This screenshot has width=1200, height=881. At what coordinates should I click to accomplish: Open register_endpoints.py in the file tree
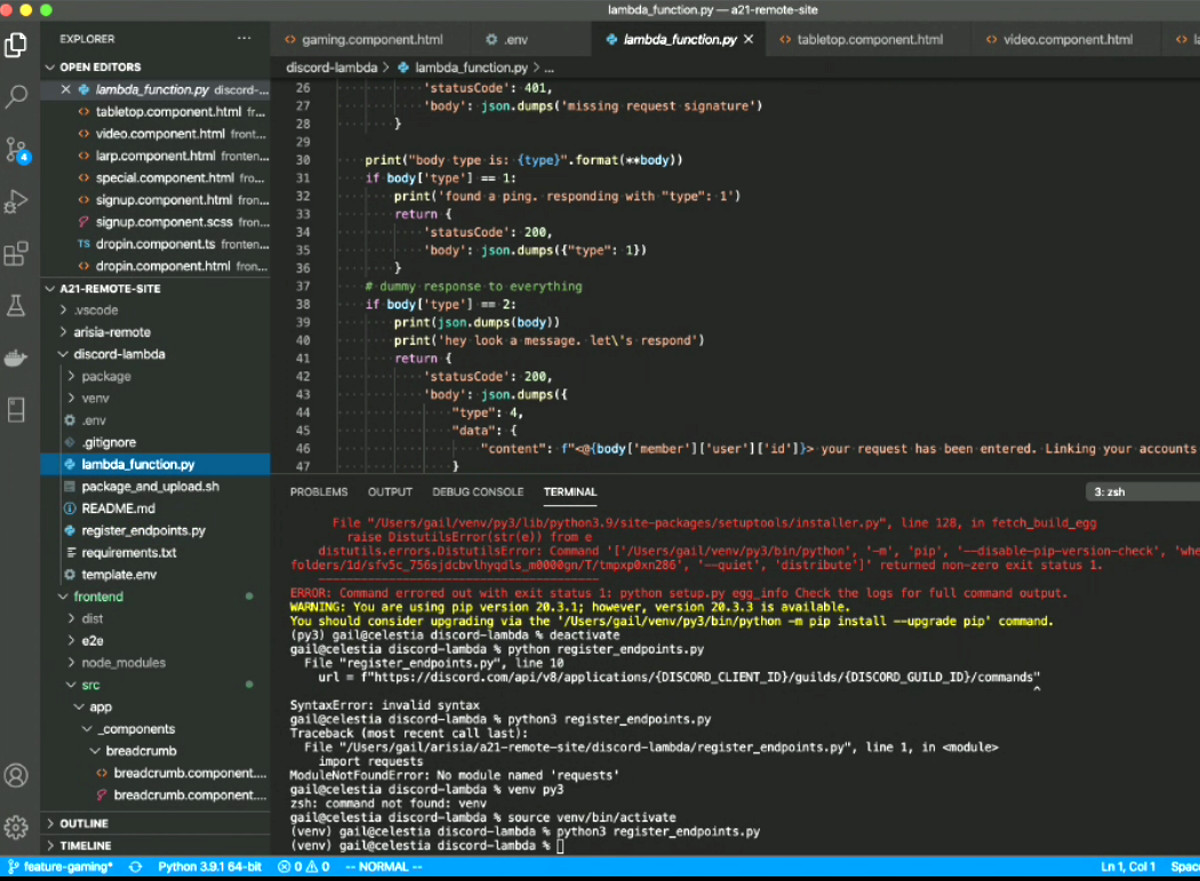(x=143, y=530)
